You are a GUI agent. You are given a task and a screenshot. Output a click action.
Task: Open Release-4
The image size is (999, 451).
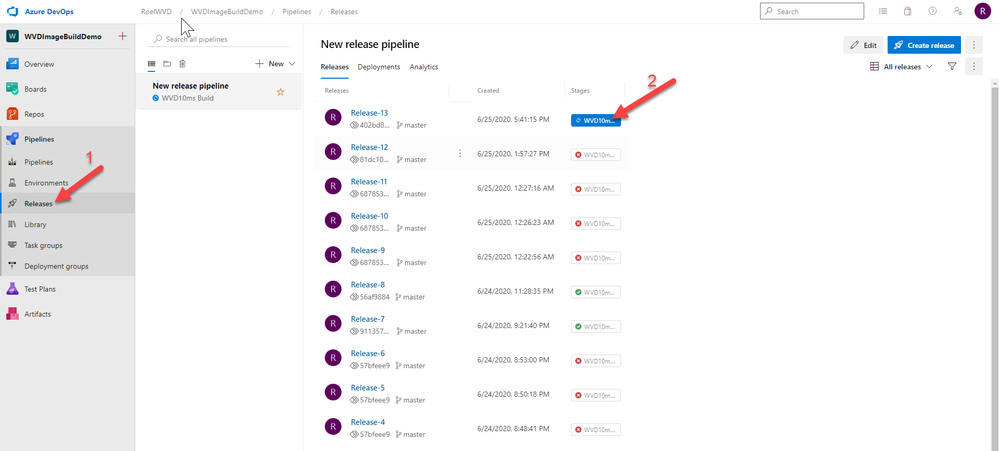click(368, 422)
